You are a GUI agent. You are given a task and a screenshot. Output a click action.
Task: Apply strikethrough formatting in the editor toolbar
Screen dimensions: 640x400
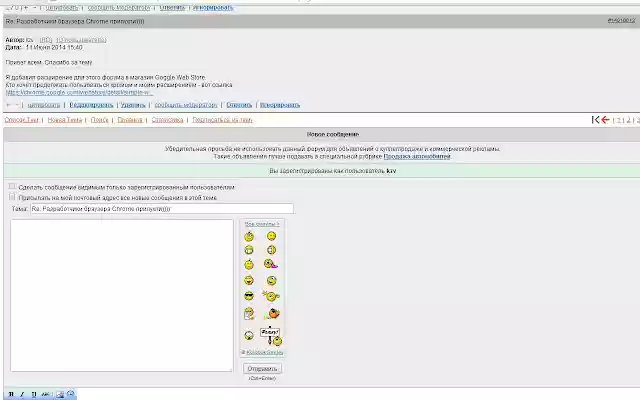click(45, 394)
